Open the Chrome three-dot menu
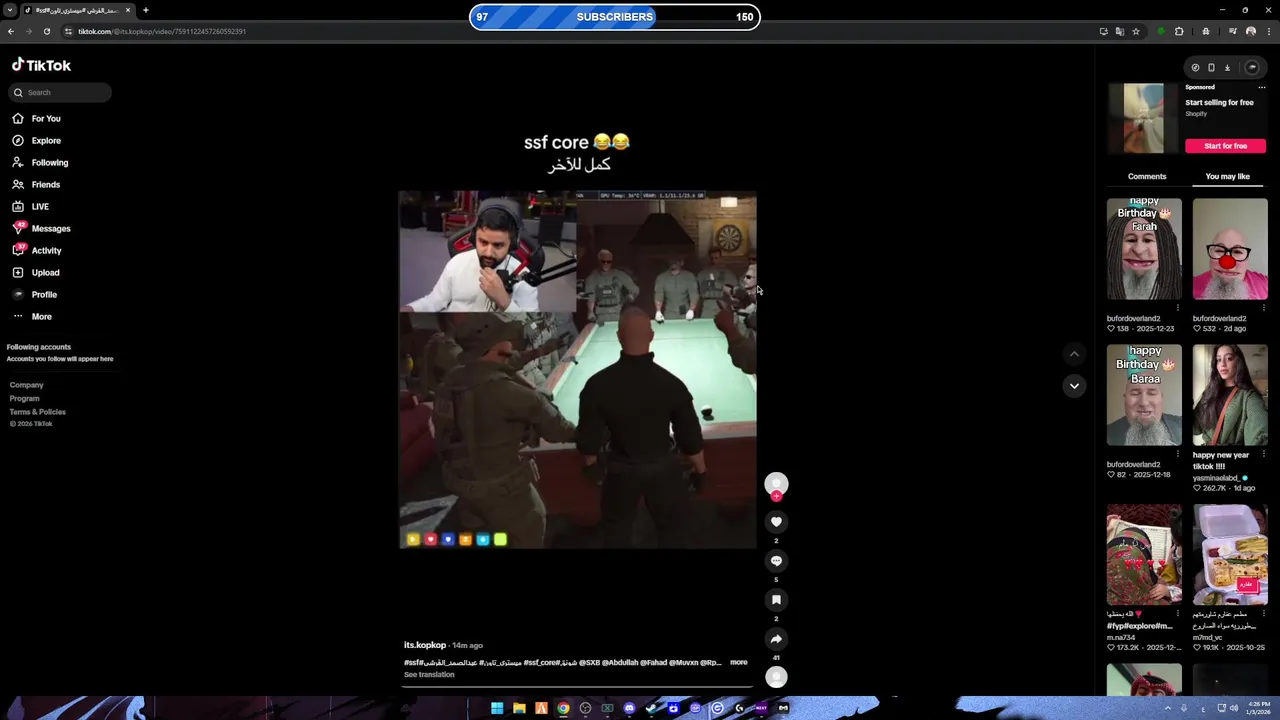The width and height of the screenshot is (1280, 720). pyautogui.click(x=1268, y=31)
